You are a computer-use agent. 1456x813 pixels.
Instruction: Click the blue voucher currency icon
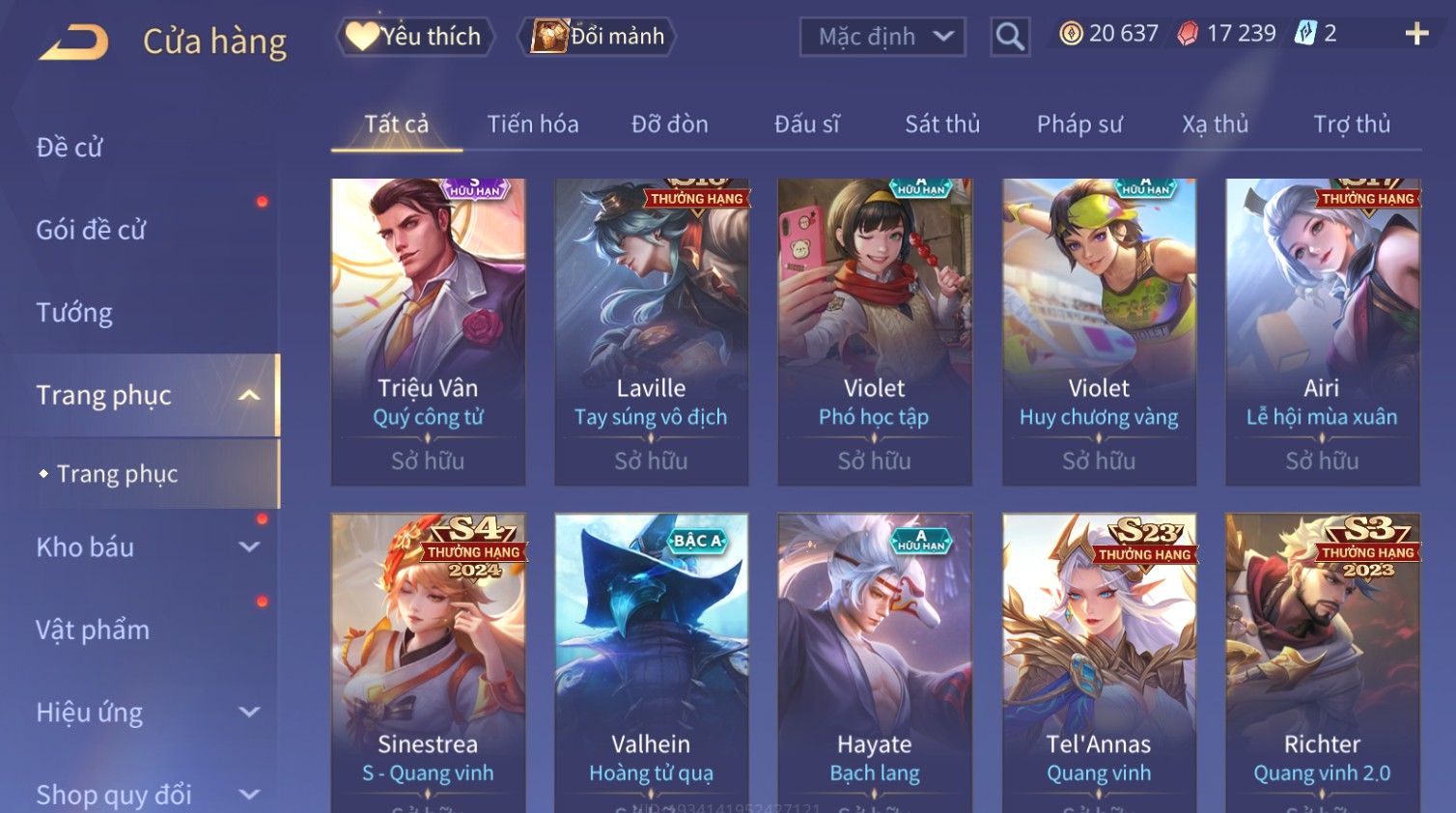click(x=1305, y=34)
